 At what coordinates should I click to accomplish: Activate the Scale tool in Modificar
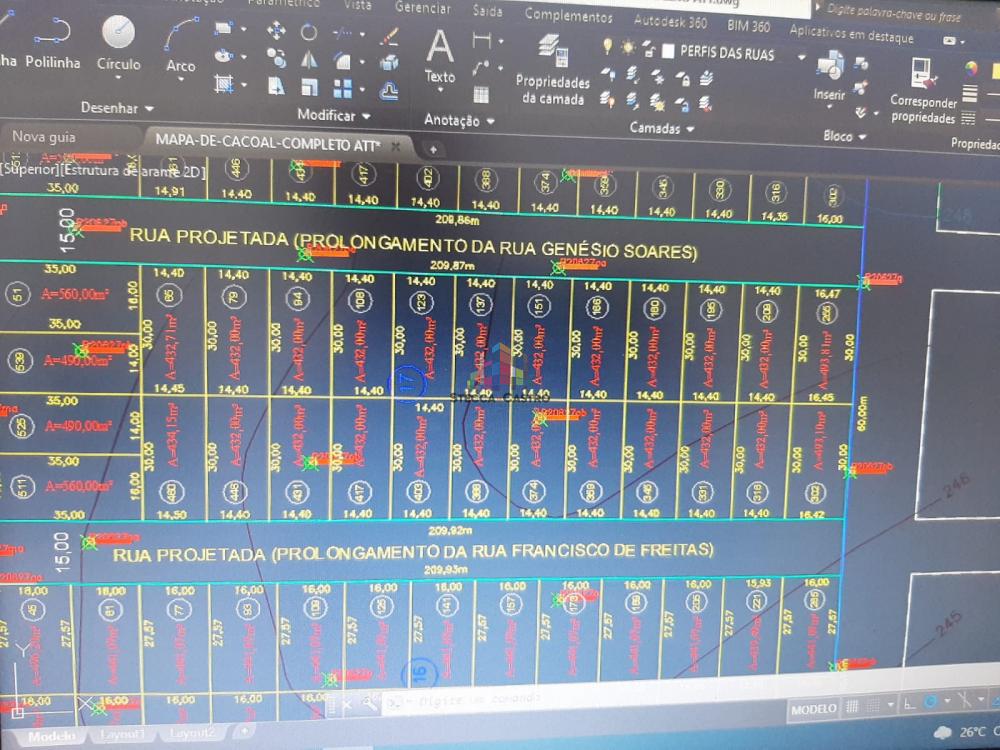coord(309,87)
